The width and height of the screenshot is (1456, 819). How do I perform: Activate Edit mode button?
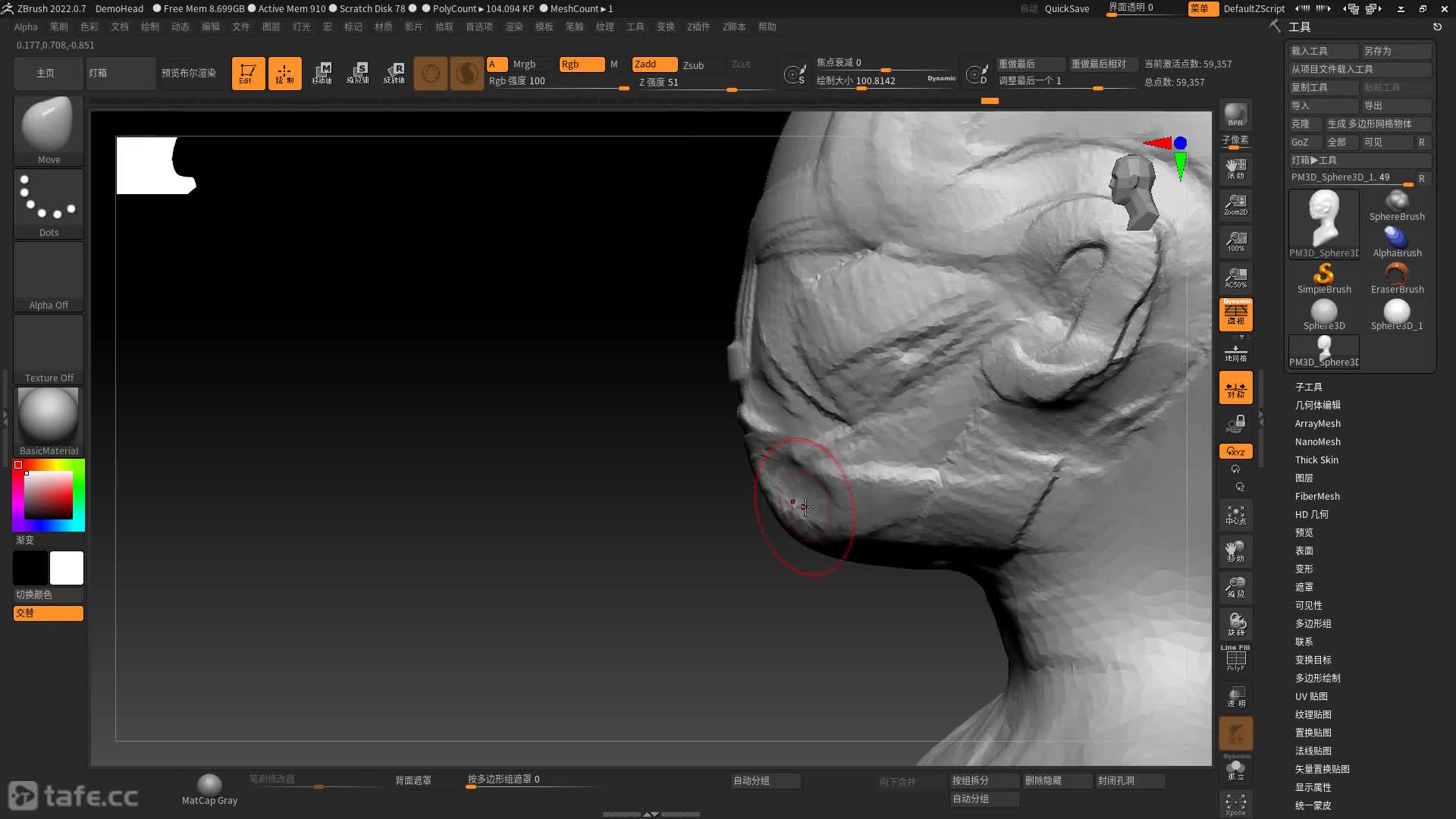pyautogui.click(x=248, y=74)
